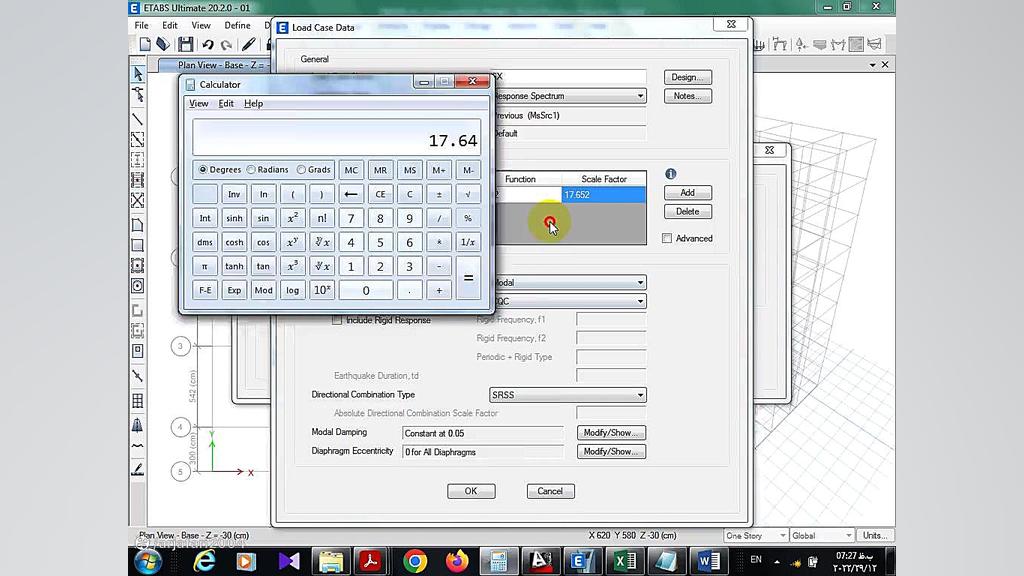1024x576 pixels.
Task: Click the Delete button for loads
Action: pos(688,212)
